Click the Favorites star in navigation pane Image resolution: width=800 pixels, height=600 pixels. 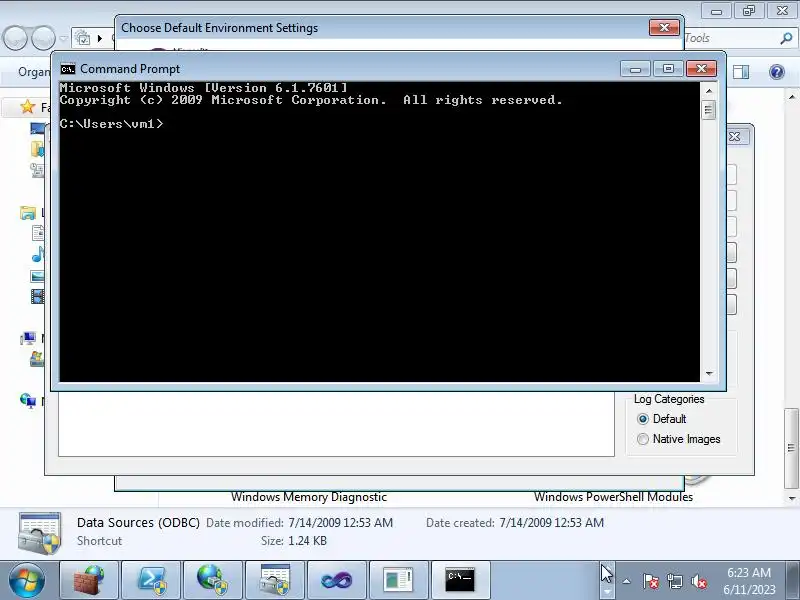(x=27, y=107)
